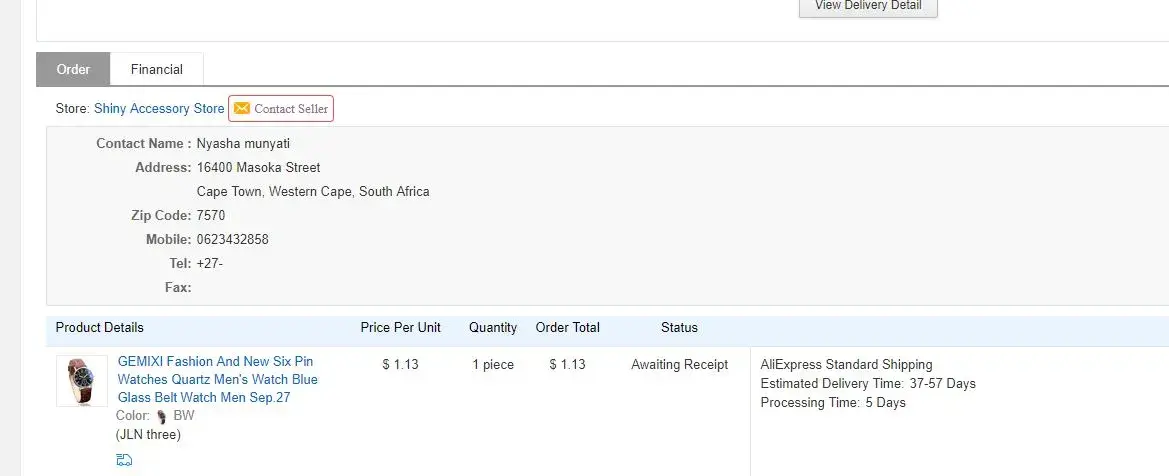Click the shipping truck icon under the product
The width and height of the screenshot is (1169, 476).
124,460
